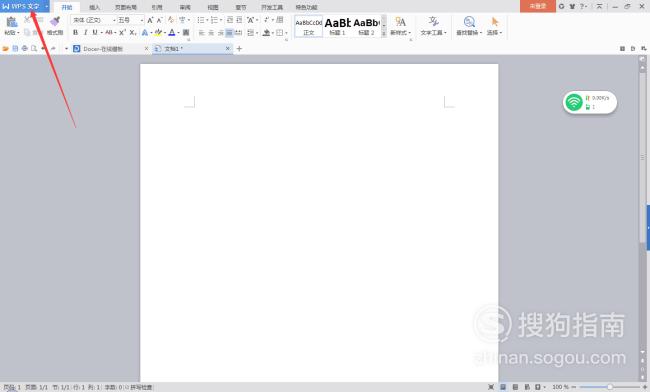This screenshot has width=650, height=392.
Task: Apply the 正文 style thumbnail
Action: [x=308, y=27]
